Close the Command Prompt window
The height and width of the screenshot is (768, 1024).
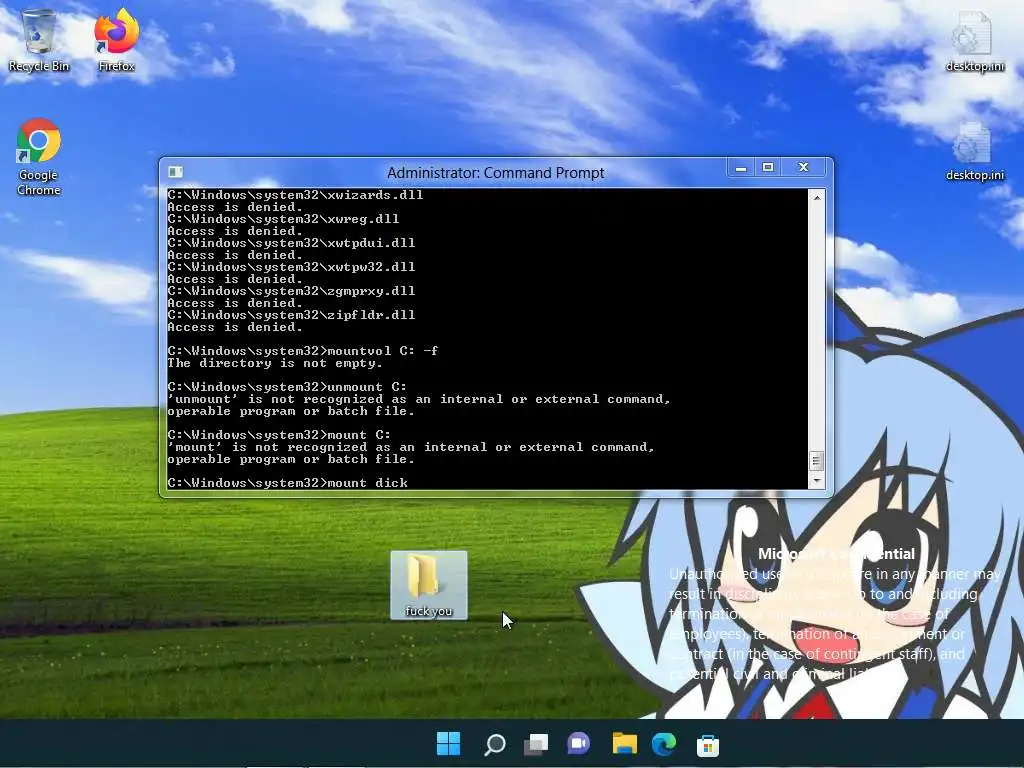pyautogui.click(x=804, y=168)
